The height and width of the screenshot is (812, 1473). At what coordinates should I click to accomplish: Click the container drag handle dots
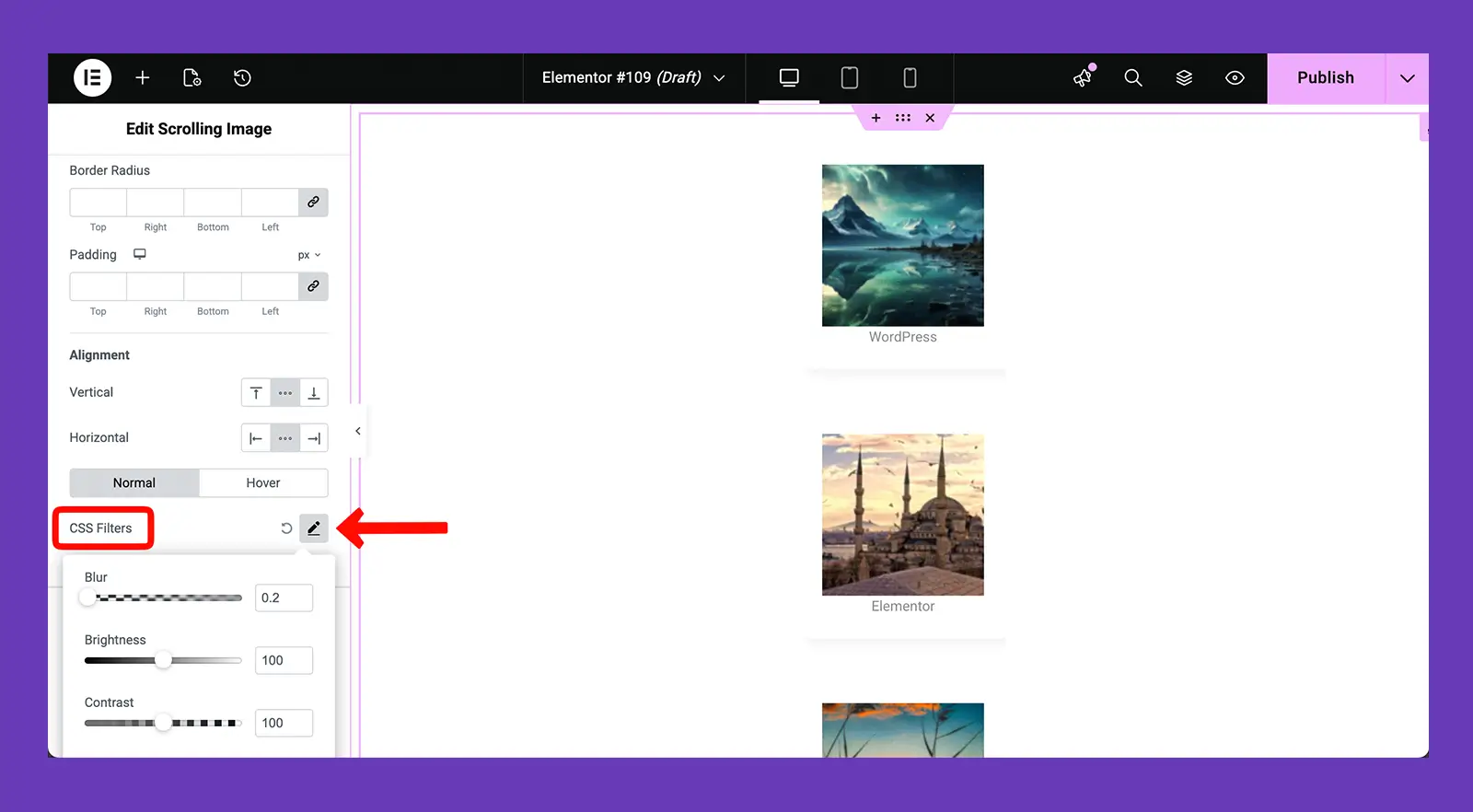coord(903,118)
